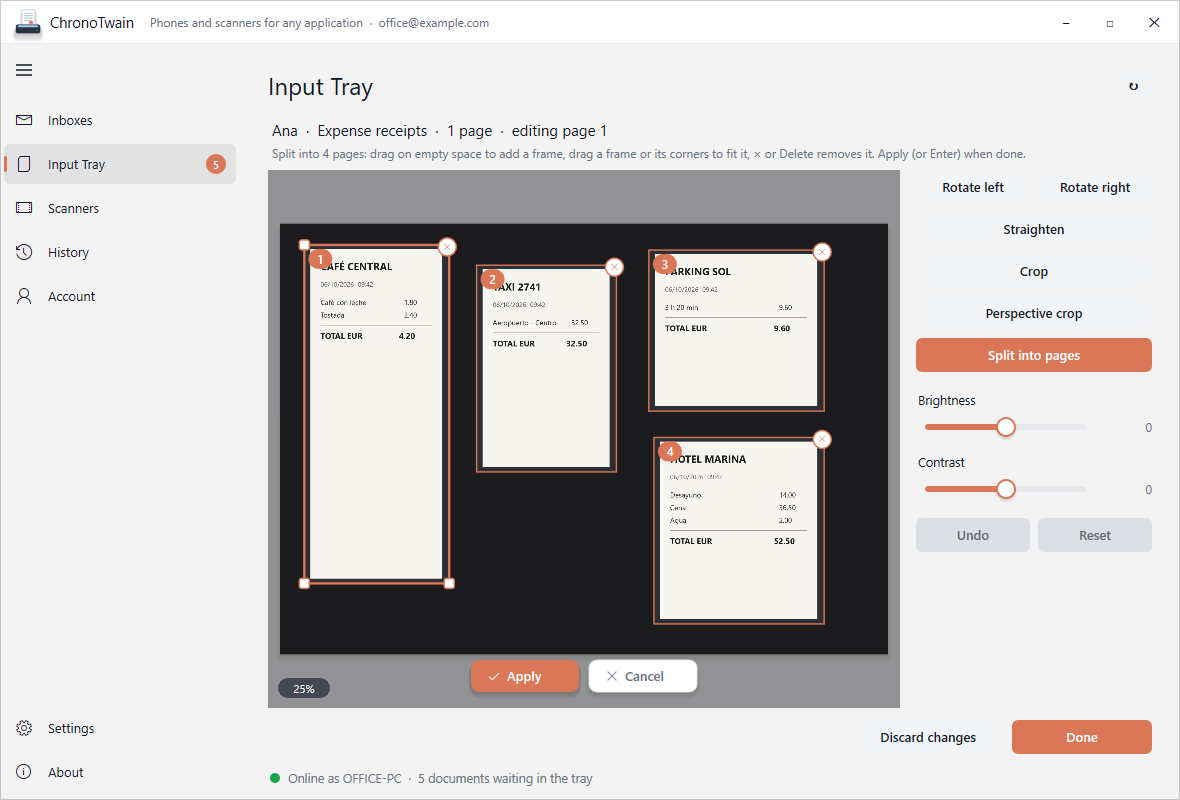Click the Undo button
The height and width of the screenshot is (800, 1180).
tap(972, 535)
